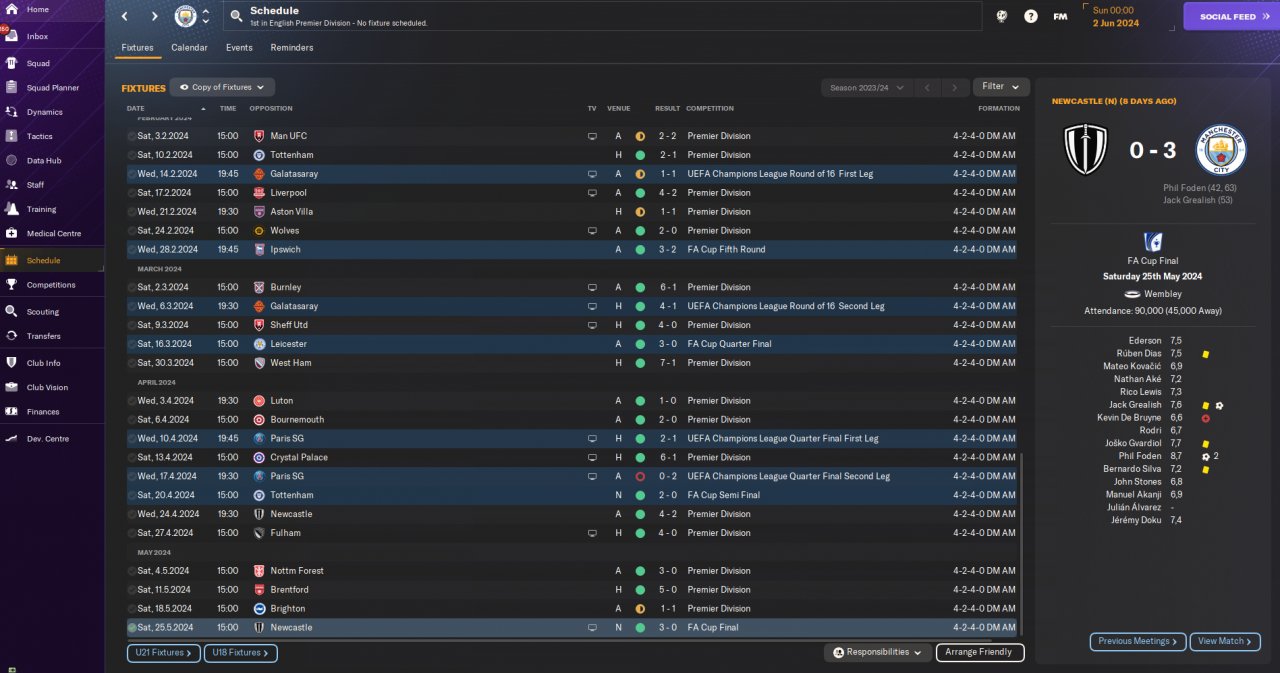The height and width of the screenshot is (673, 1280).
Task: Click the search magnifier icon
Action: (236, 16)
